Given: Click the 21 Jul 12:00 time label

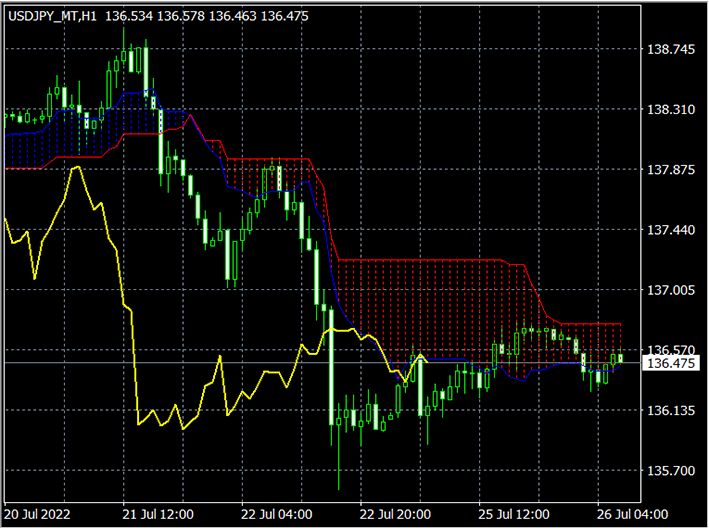Looking at the screenshot, I should pyautogui.click(x=158, y=514).
